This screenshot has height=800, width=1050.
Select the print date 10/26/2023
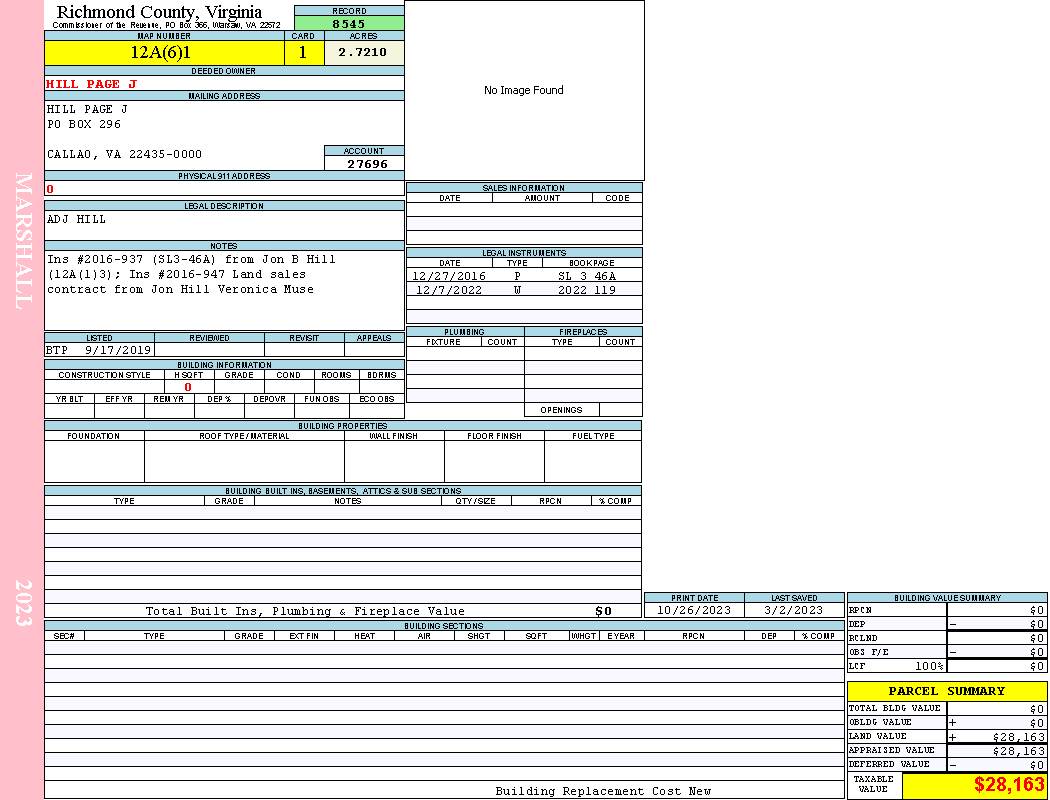[x=694, y=610]
